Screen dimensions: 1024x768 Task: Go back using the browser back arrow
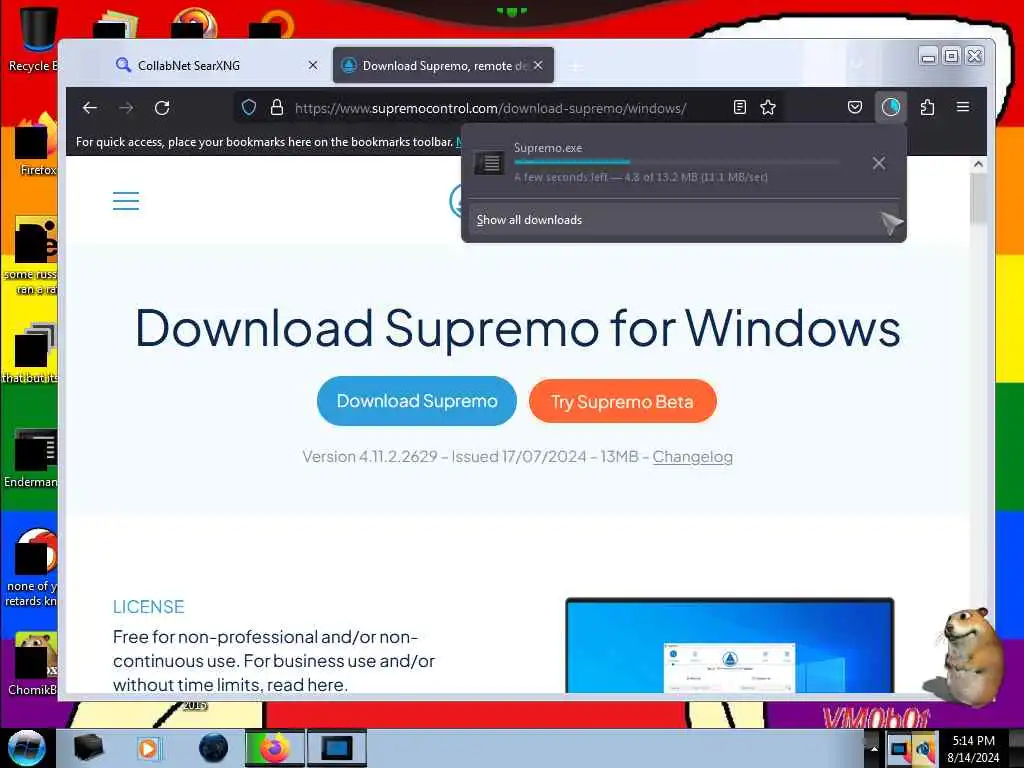[x=89, y=108]
